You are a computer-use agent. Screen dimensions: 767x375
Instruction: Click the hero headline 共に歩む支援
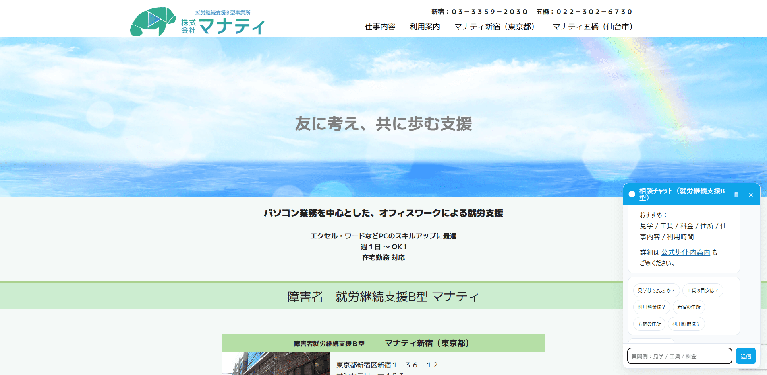point(424,124)
